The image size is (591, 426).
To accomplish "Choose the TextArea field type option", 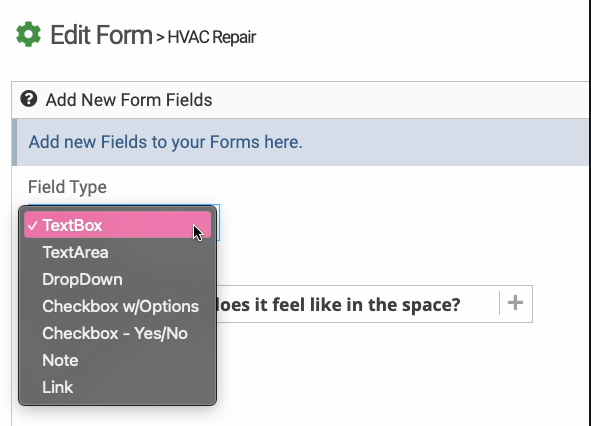I will pos(117,252).
